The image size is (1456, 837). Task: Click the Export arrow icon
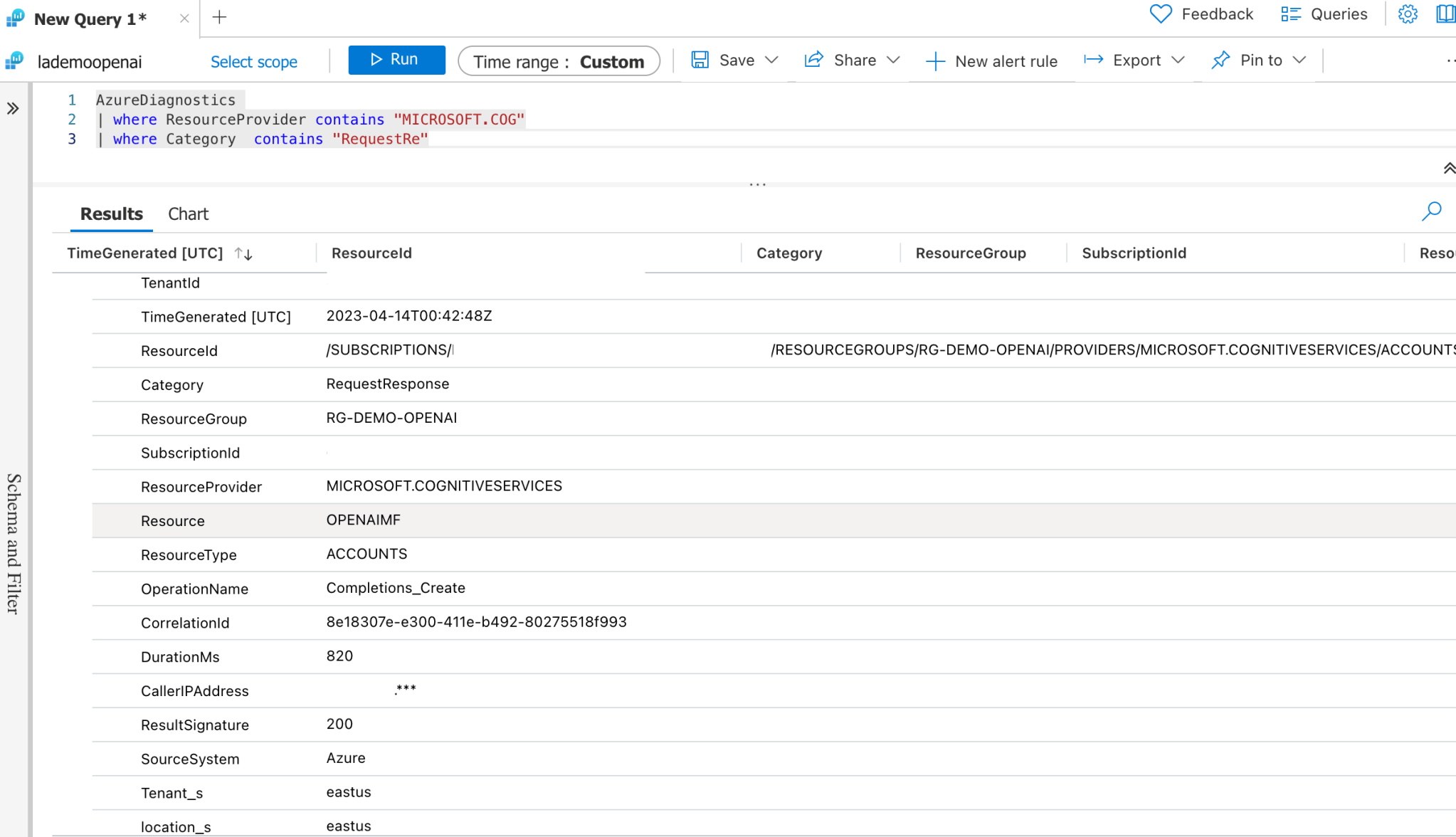1093,60
